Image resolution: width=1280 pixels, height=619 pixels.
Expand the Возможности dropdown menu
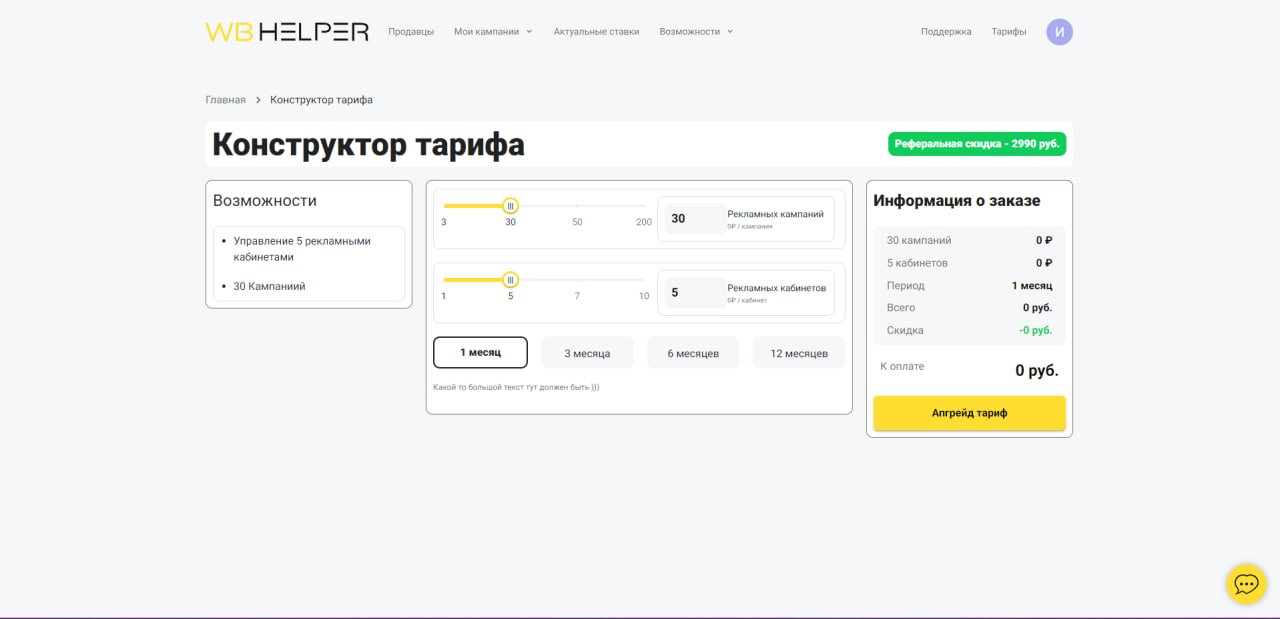pos(696,32)
